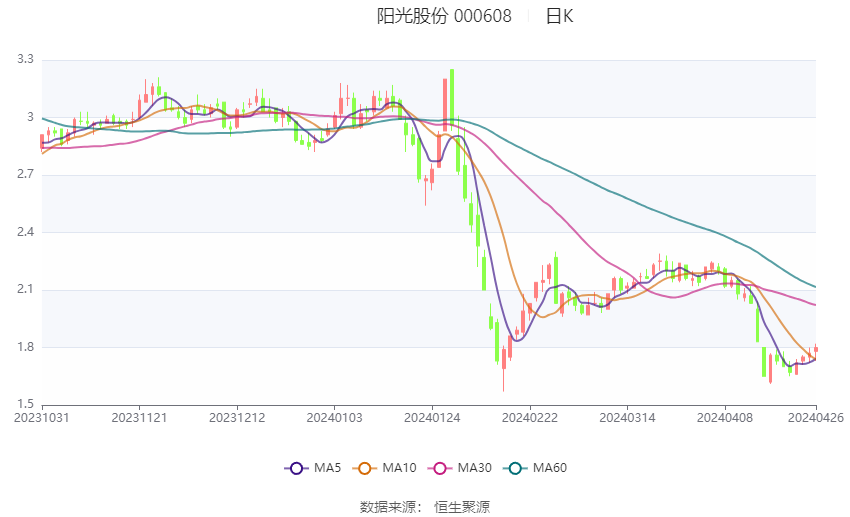Click x-axis date label 20240124
The width and height of the screenshot is (850, 517).
click(432, 418)
